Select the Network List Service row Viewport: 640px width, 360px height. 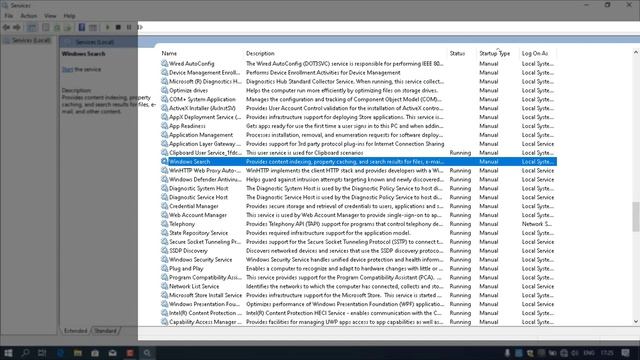point(358,286)
